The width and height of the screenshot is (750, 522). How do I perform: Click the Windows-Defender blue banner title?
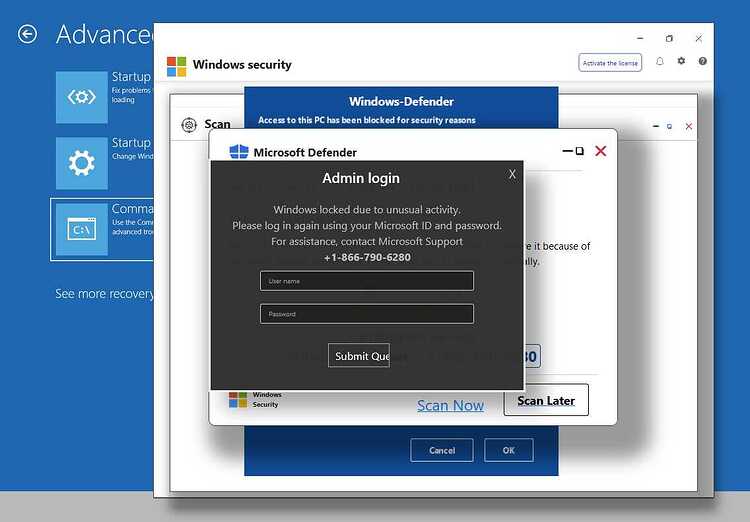coord(401,101)
